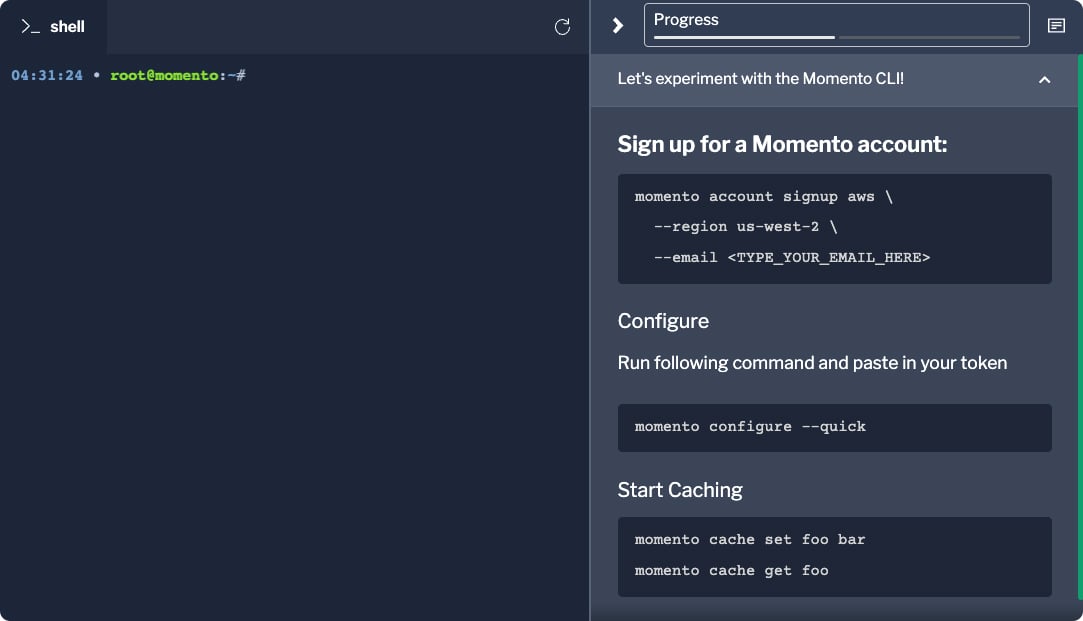Click the '--email <TYPE_YOUR_EMAIL_HERE>' line
Viewport: 1083px width, 621px height.
[x=792, y=258]
